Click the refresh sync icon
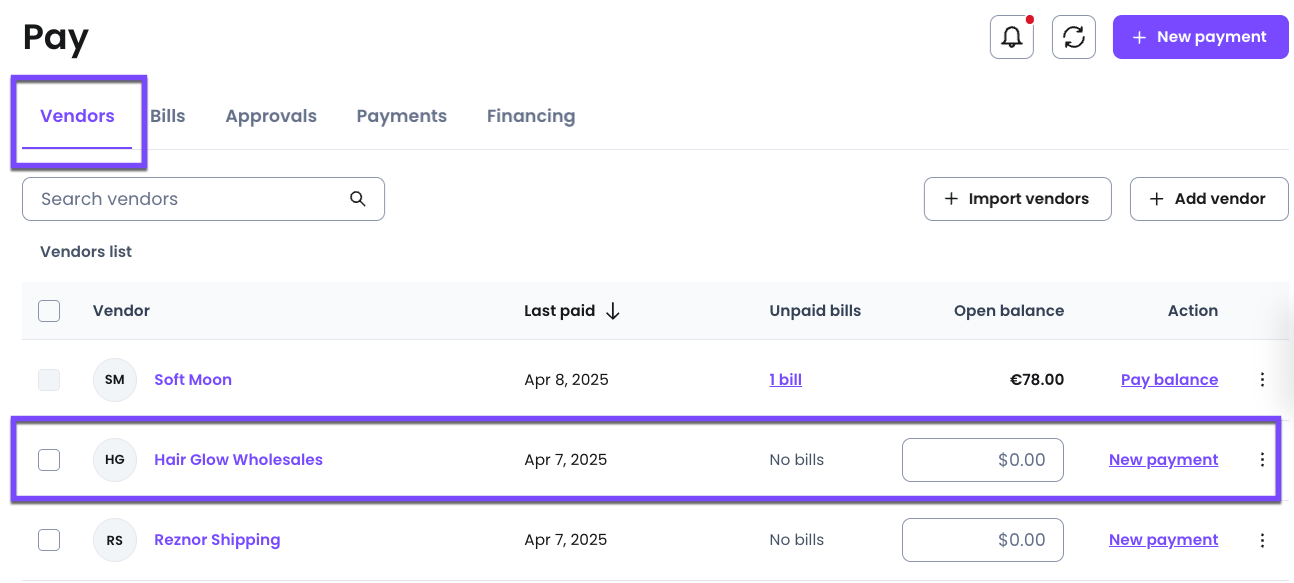 point(1074,38)
